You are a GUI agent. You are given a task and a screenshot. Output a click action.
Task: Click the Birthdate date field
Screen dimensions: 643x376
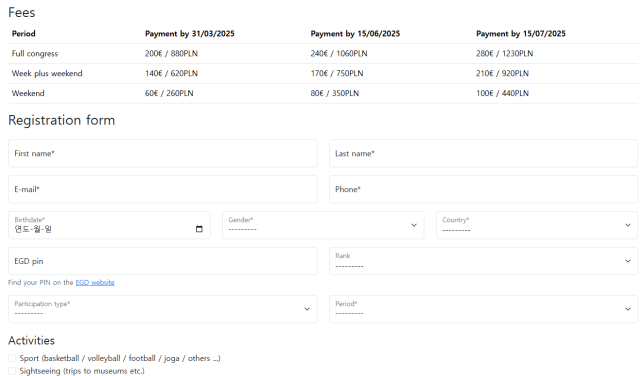click(109, 225)
